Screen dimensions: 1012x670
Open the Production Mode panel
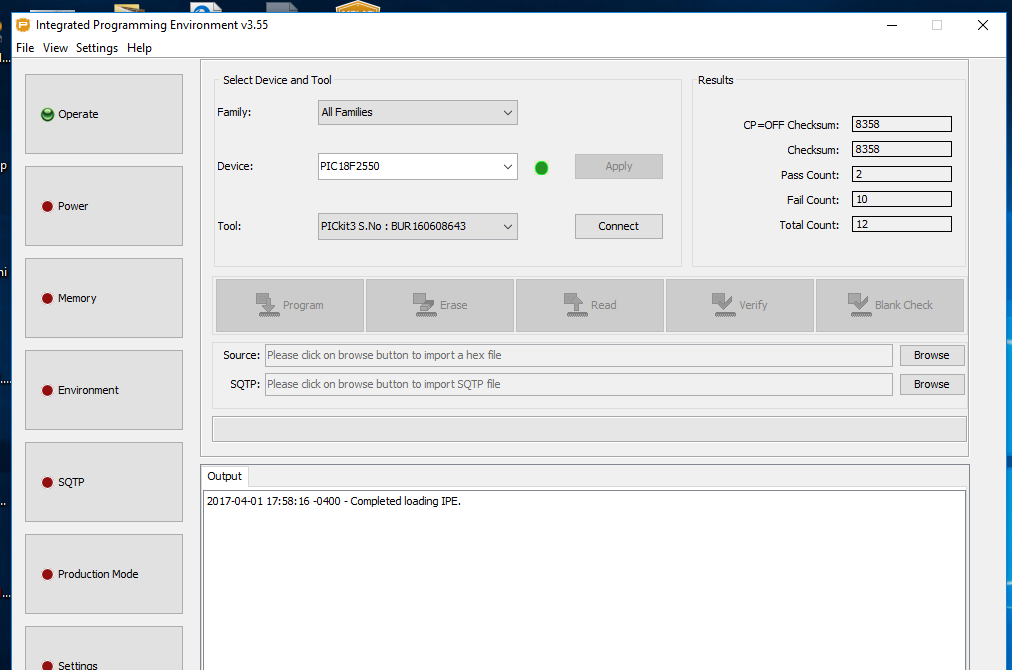[104, 574]
